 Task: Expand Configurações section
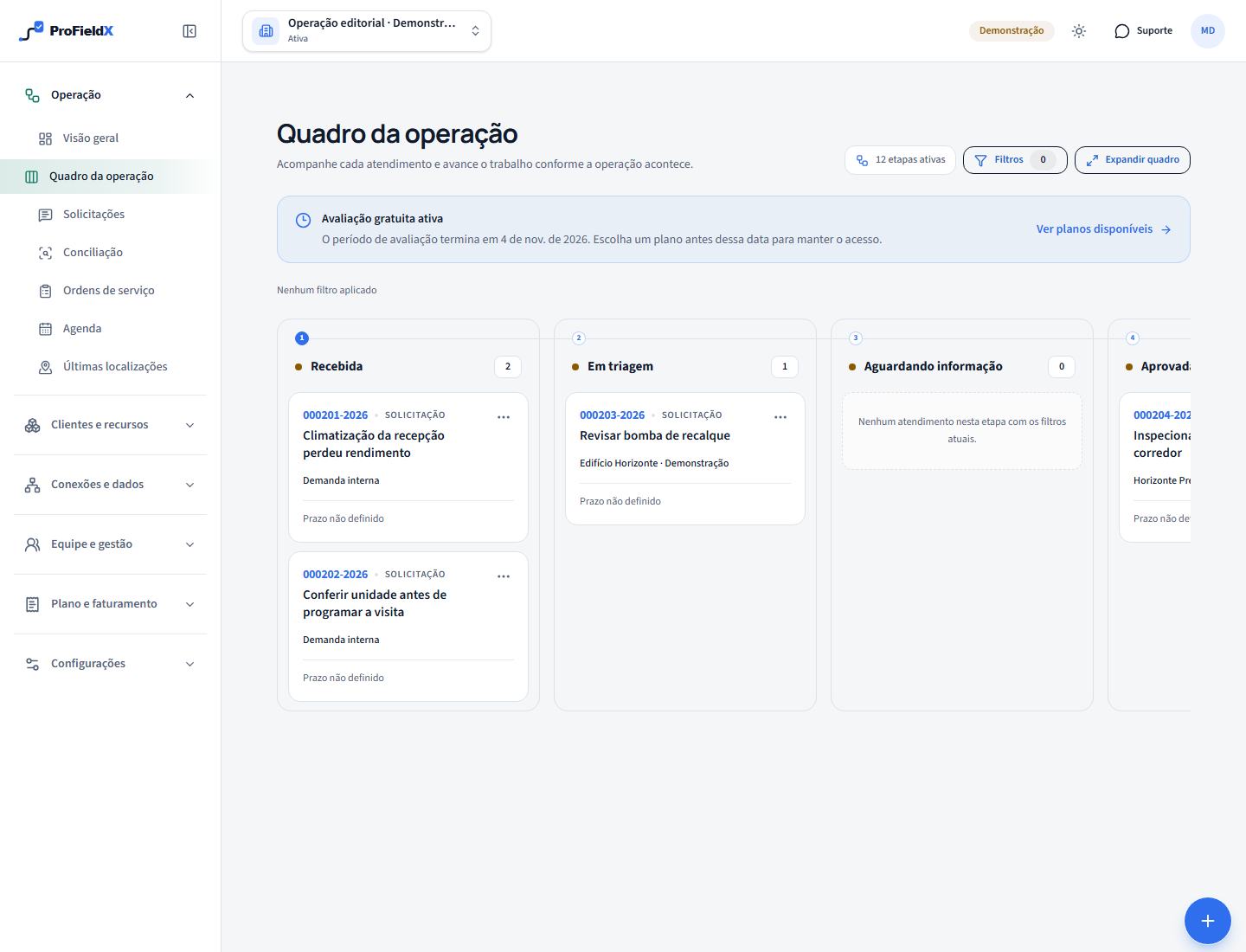click(x=111, y=664)
